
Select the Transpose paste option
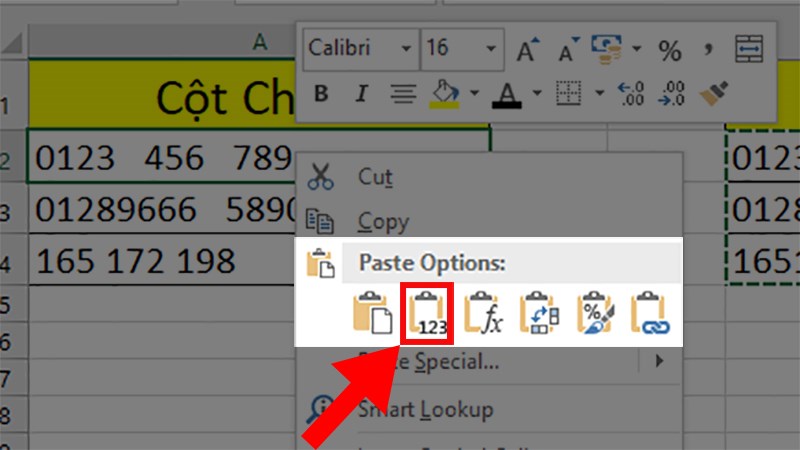(541, 312)
